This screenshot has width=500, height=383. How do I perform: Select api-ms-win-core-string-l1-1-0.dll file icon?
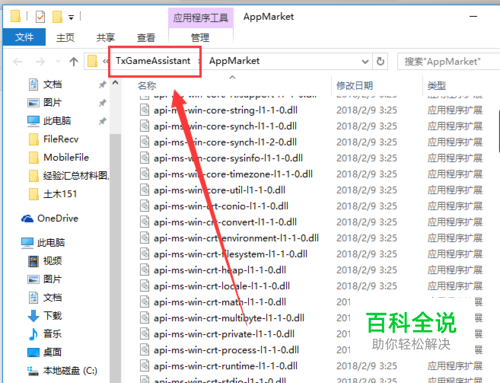pos(144,109)
